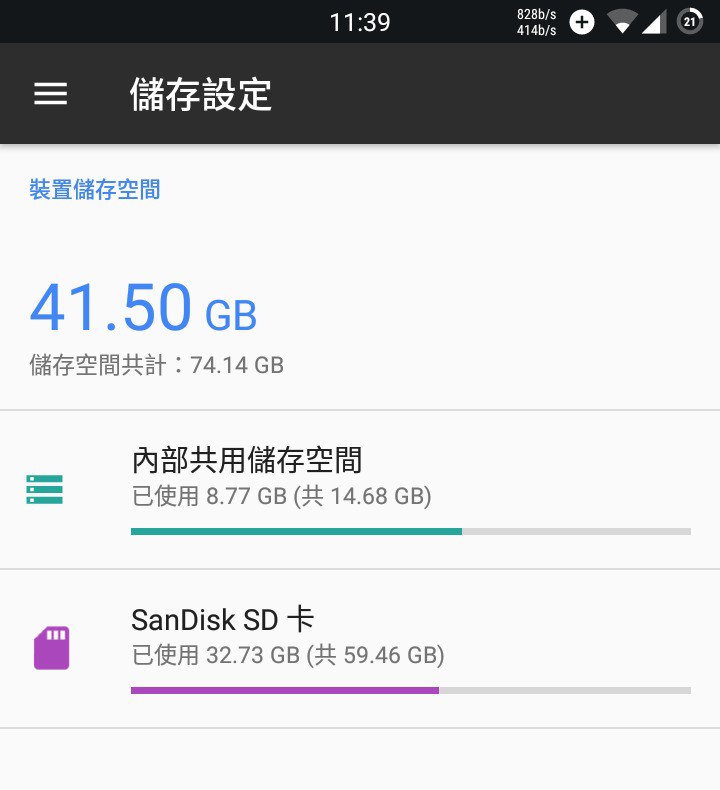Tap the 11:39 clock in status bar
This screenshot has height=790, width=720.
(x=360, y=22)
